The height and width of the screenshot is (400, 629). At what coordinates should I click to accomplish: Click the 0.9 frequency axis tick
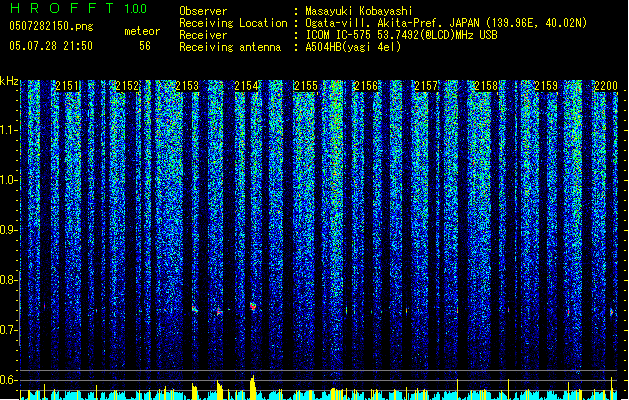(x=9, y=230)
